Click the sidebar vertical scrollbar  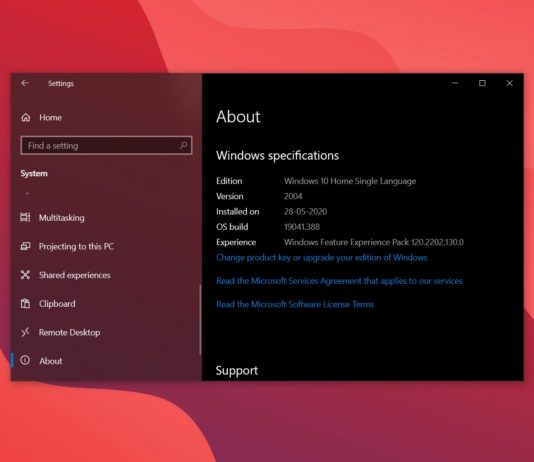pyautogui.click(x=200, y=320)
